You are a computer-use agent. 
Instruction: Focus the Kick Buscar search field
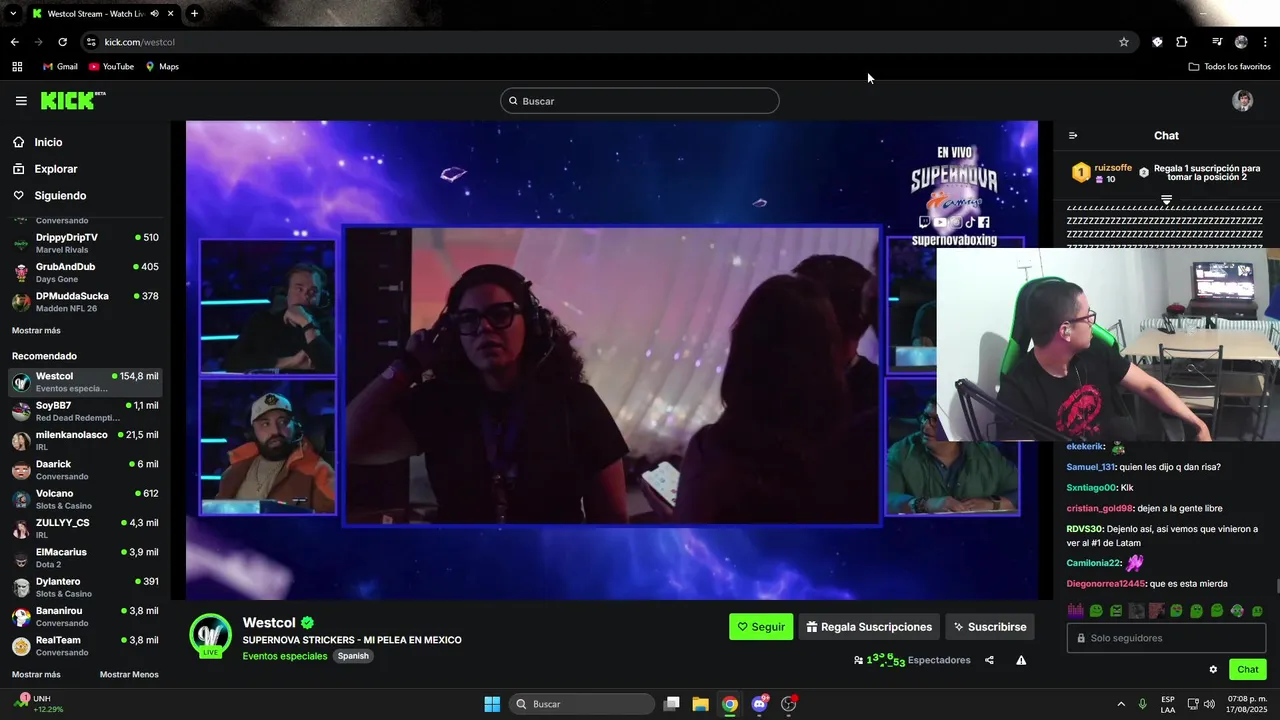pyautogui.click(x=640, y=101)
